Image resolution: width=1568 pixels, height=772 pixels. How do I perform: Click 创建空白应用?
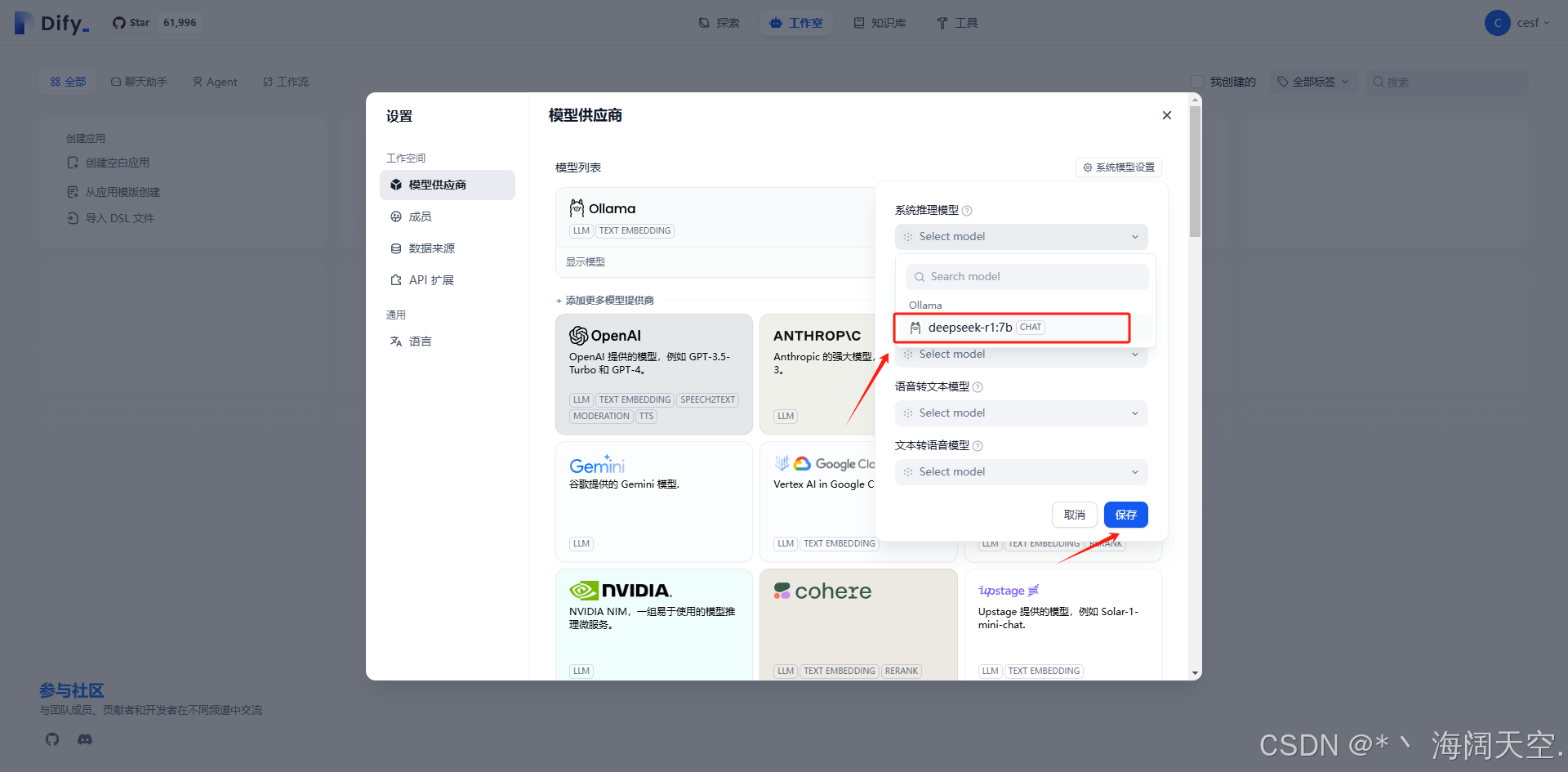click(x=109, y=163)
